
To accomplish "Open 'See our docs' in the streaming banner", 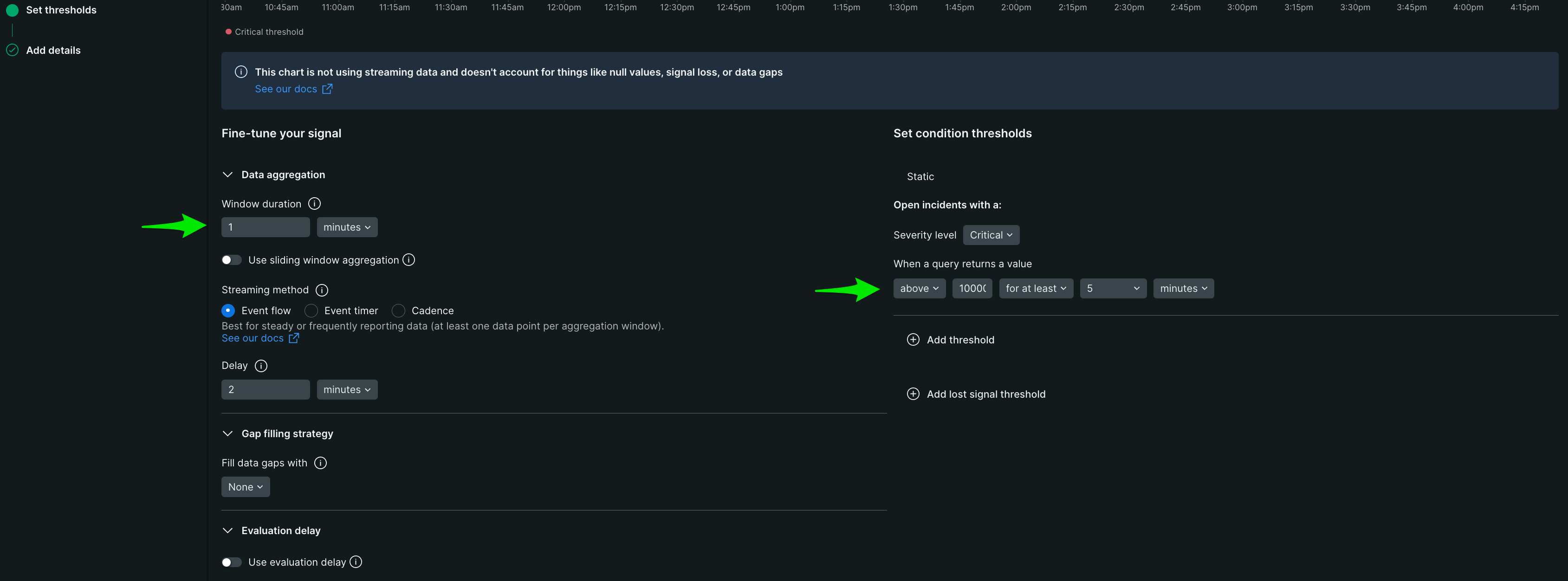I will [286, 89].
